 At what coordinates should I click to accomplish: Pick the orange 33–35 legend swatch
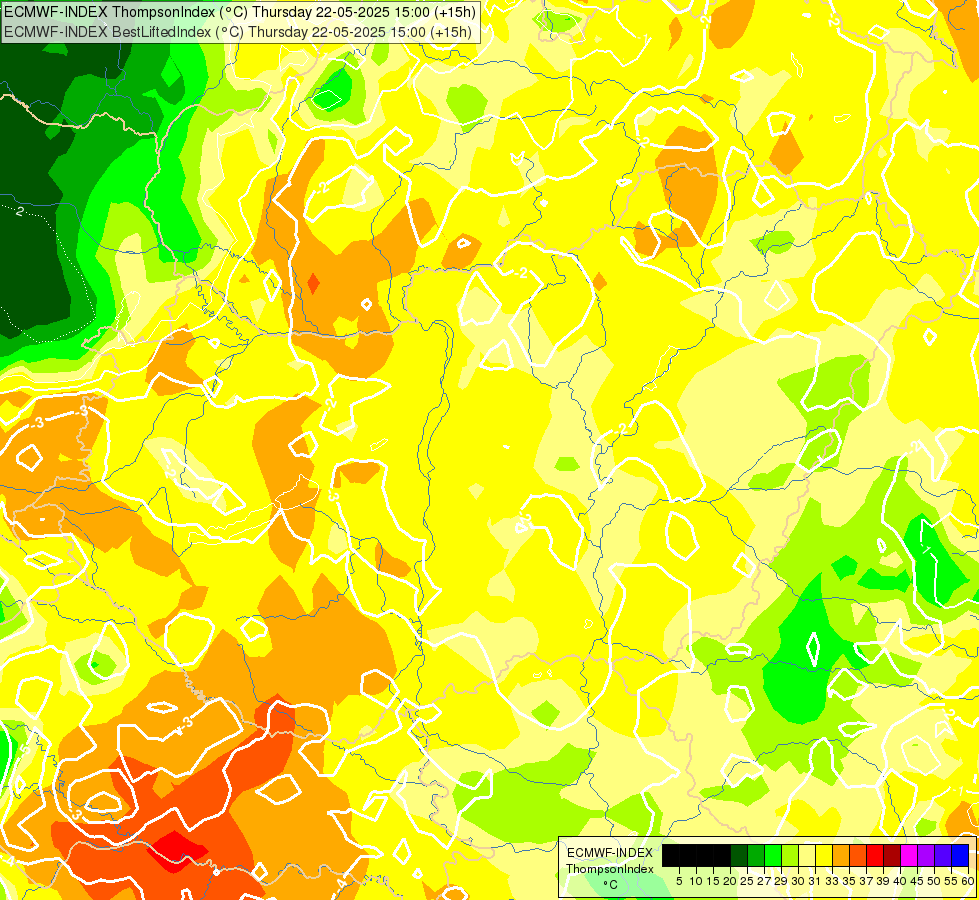coord(841,856)
